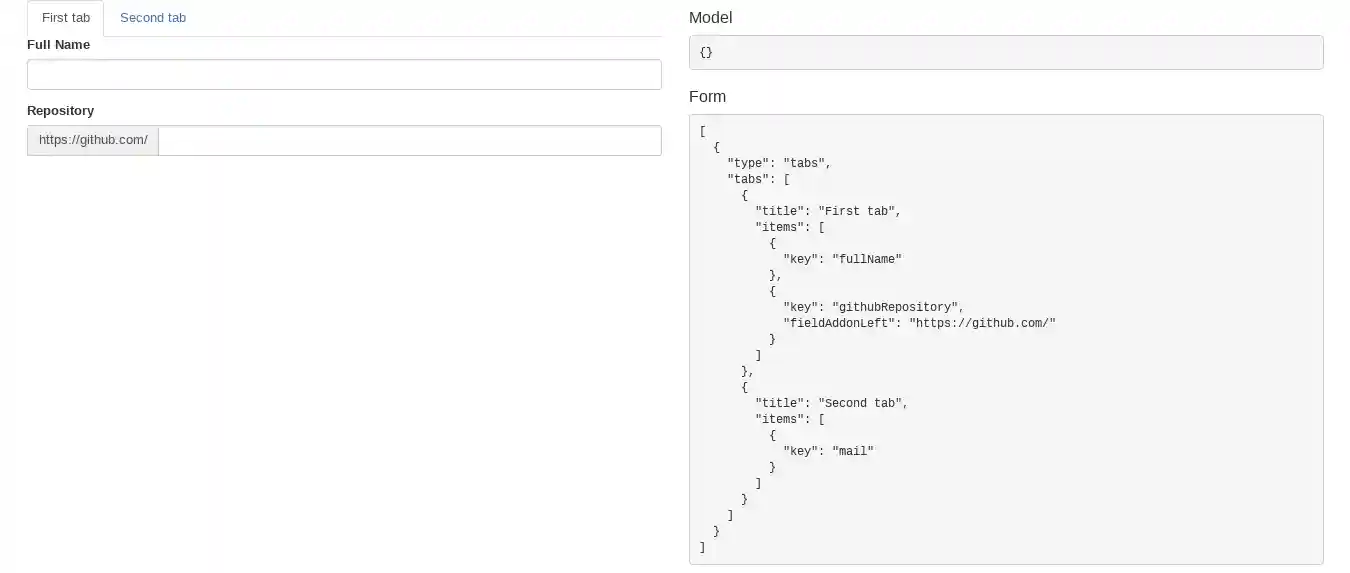Click the Form section heading

(x=707, y=97)
